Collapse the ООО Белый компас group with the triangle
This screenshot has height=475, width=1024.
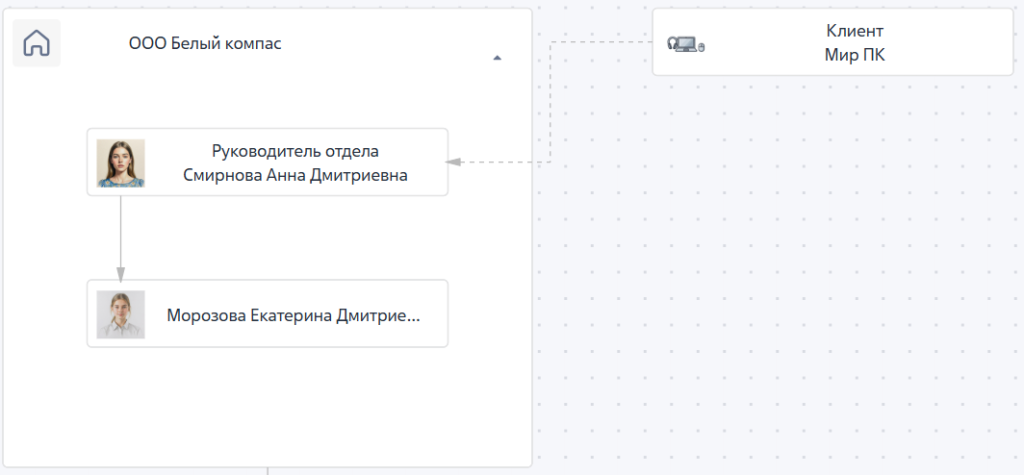[x=497, y=58]
